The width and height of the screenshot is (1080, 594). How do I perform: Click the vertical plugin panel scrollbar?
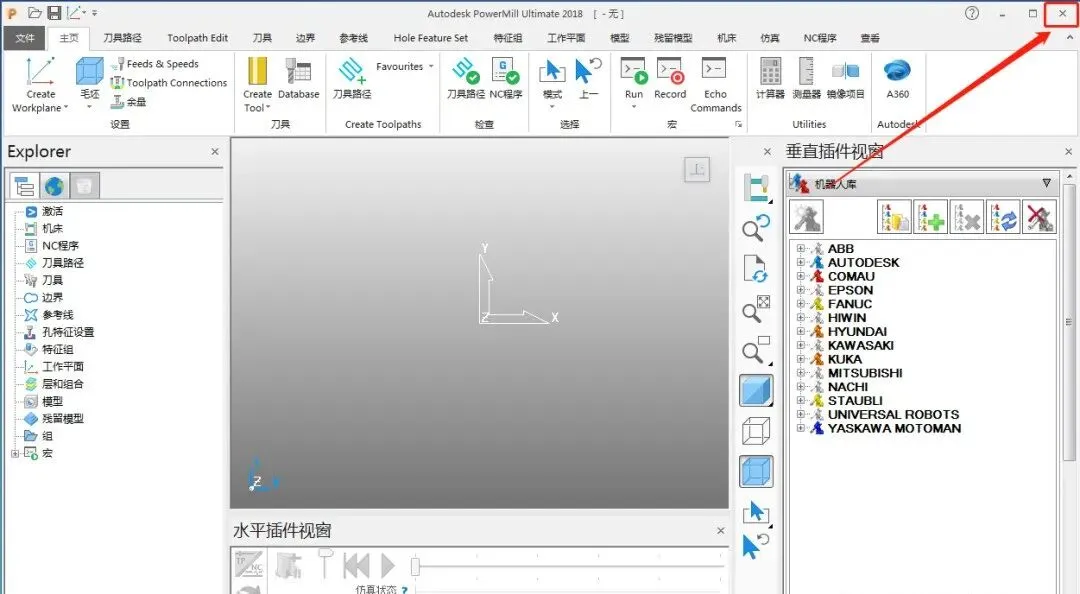pos(1069,321)
